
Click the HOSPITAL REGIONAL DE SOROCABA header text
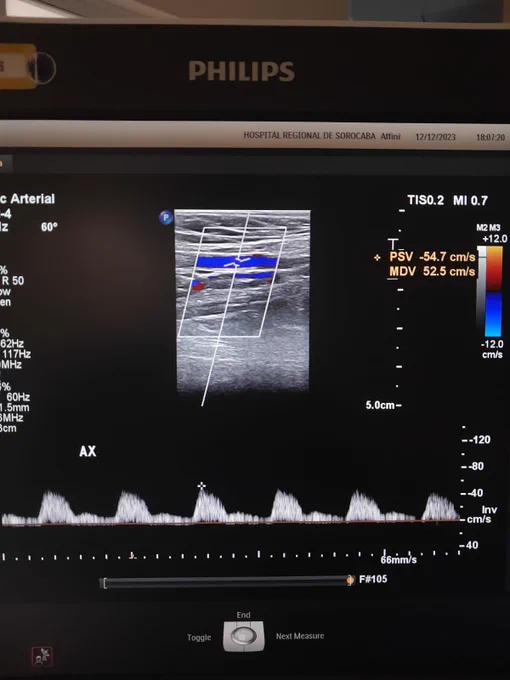pos(309,135)
